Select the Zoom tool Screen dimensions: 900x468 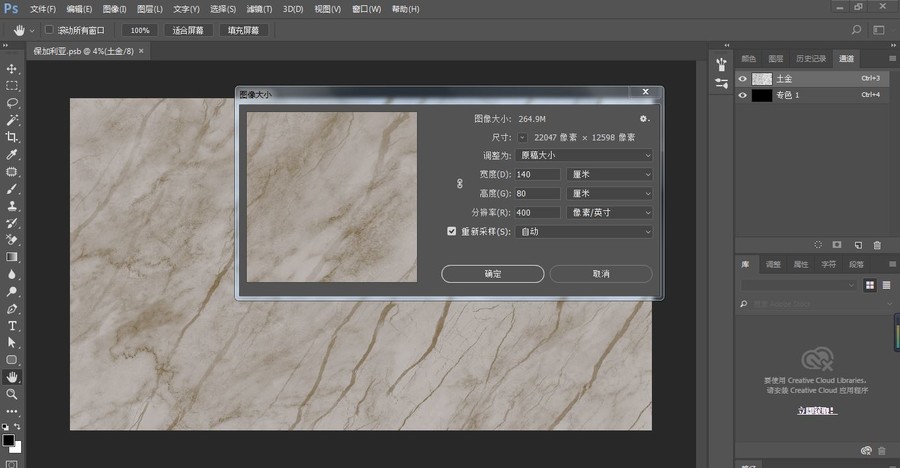tap(11, 394)
